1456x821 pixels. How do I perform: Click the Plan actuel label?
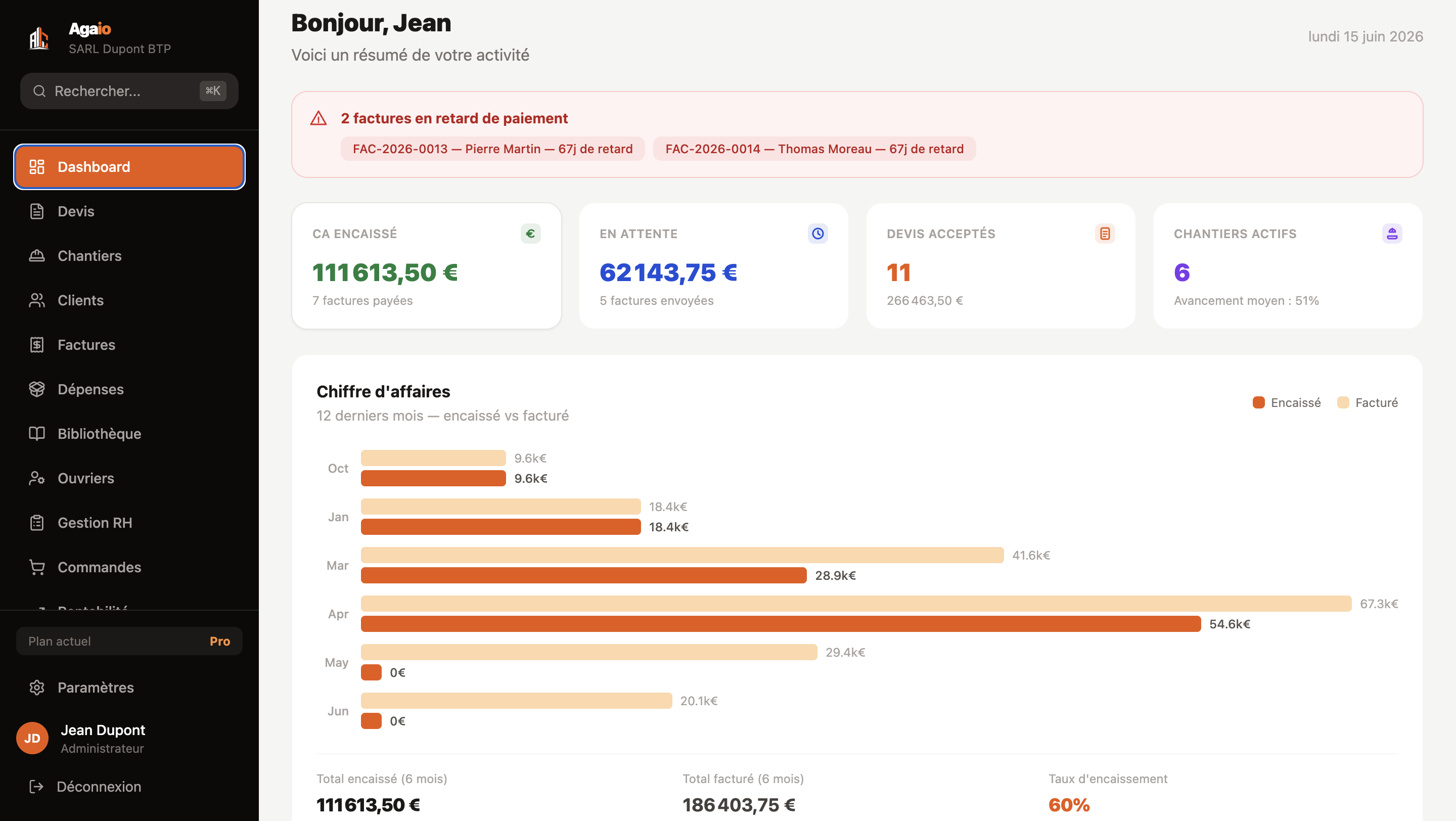(x=59, y=642)
